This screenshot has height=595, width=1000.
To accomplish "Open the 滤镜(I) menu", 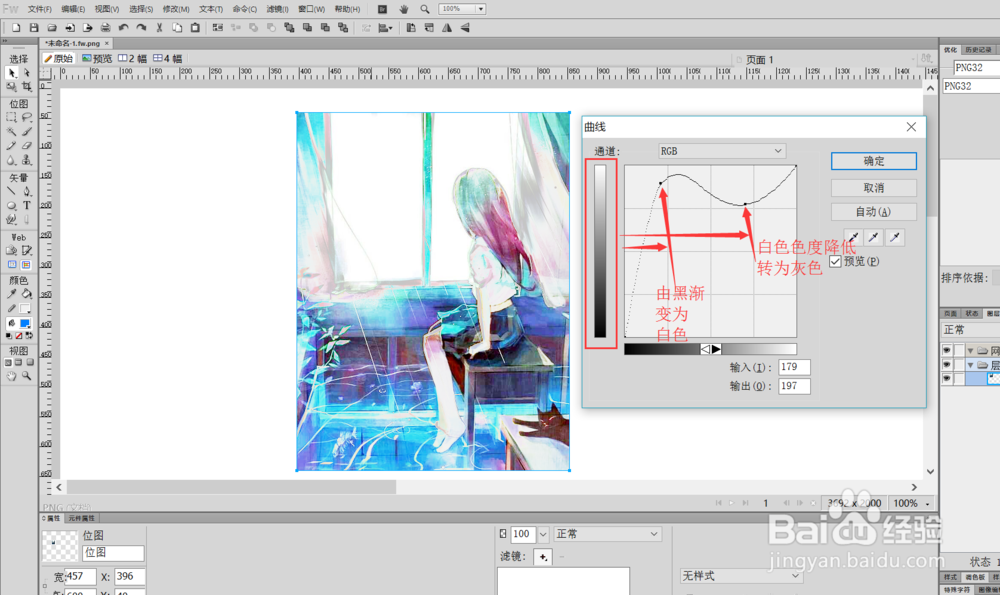I will tap(277, 9).
